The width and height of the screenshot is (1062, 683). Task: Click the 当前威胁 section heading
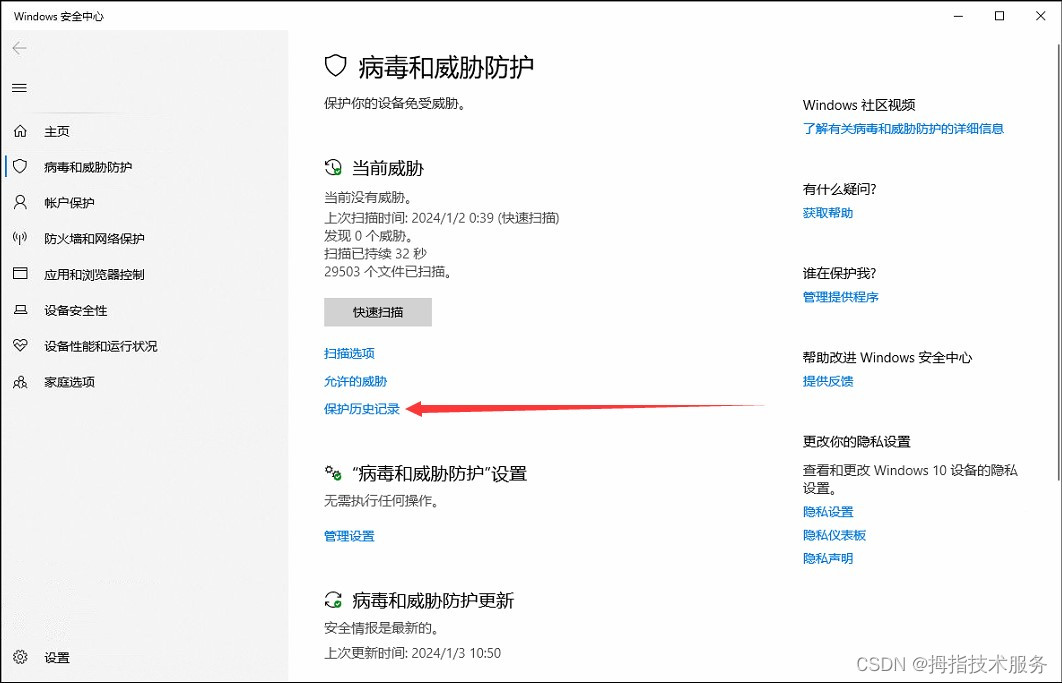pos(387,168)
